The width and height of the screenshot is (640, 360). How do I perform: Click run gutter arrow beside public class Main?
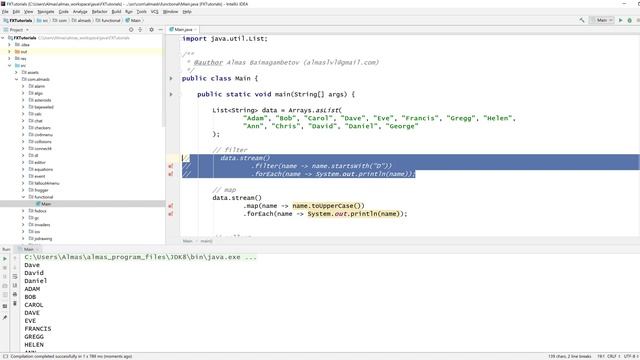171,78
